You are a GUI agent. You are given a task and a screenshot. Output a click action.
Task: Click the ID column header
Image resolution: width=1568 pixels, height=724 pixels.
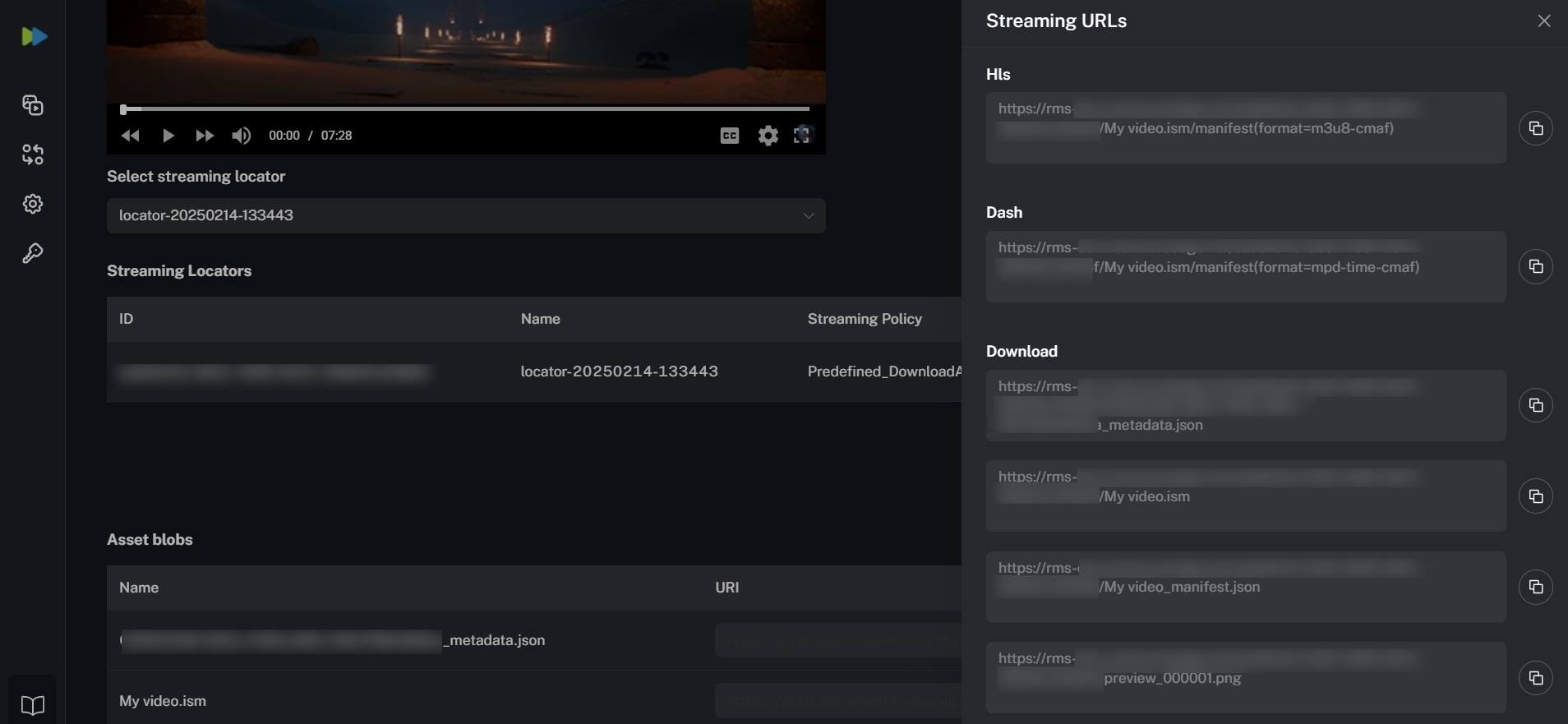pyautogui.click(x=126, y=319)
